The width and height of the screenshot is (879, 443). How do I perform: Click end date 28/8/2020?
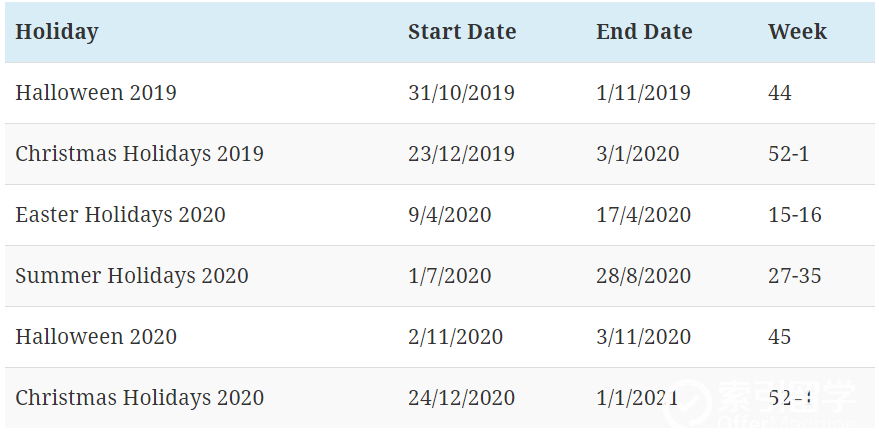pyautogui.click(x=644, y=276)
